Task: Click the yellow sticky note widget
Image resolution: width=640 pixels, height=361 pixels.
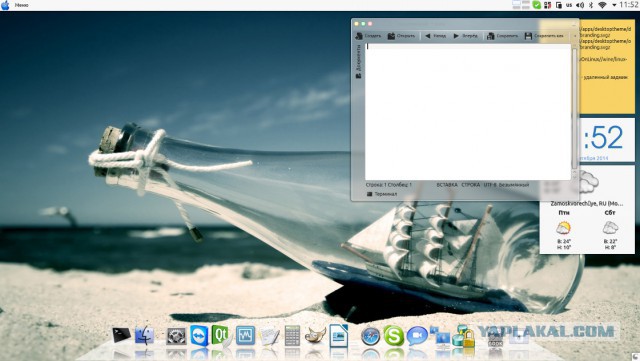Action: point(607,66)
